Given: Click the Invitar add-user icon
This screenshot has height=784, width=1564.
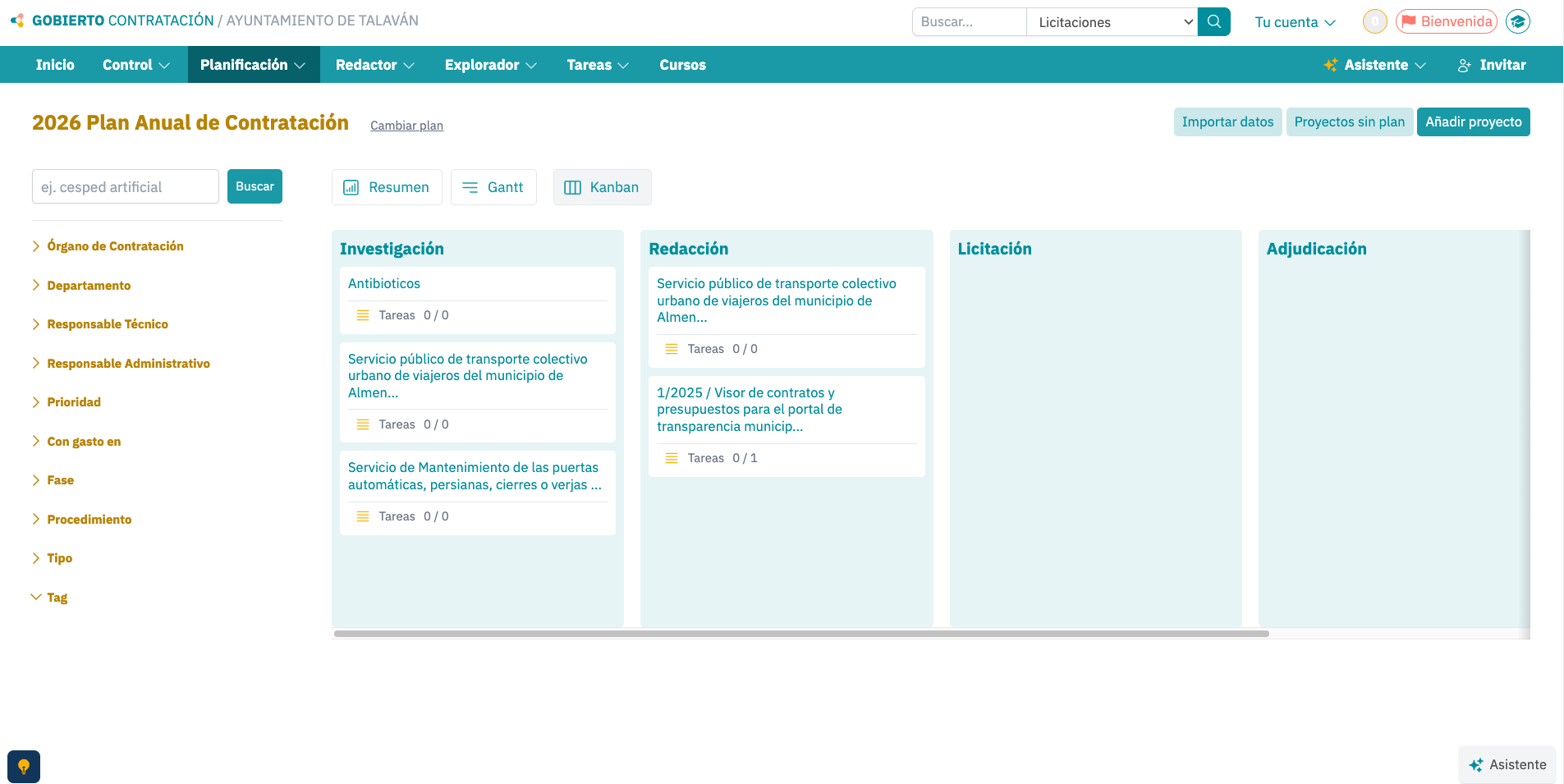Looking at the screenshot, I should click(x=1464, y=66).
